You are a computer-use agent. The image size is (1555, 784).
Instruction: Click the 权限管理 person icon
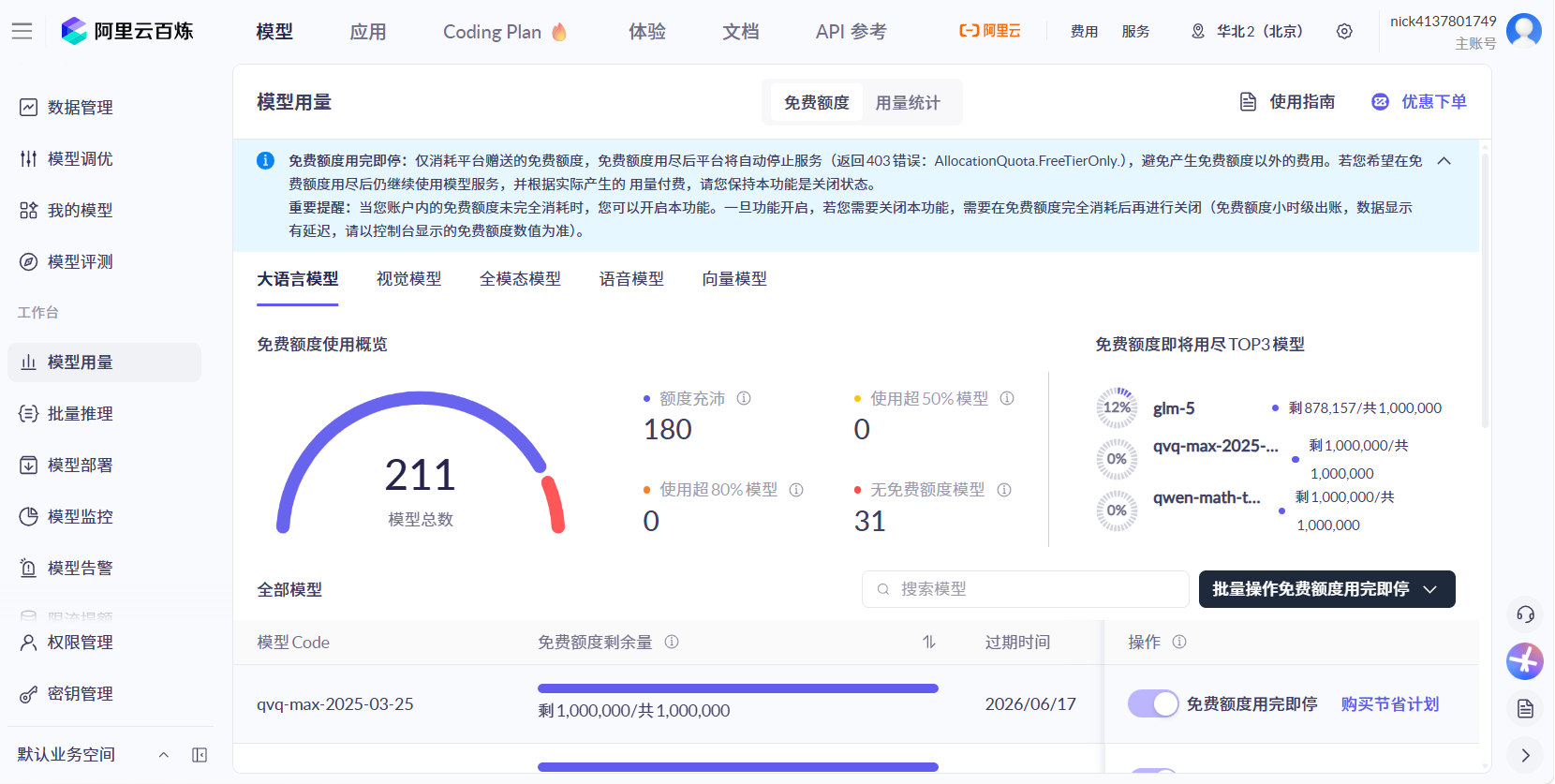click(29, 643)
